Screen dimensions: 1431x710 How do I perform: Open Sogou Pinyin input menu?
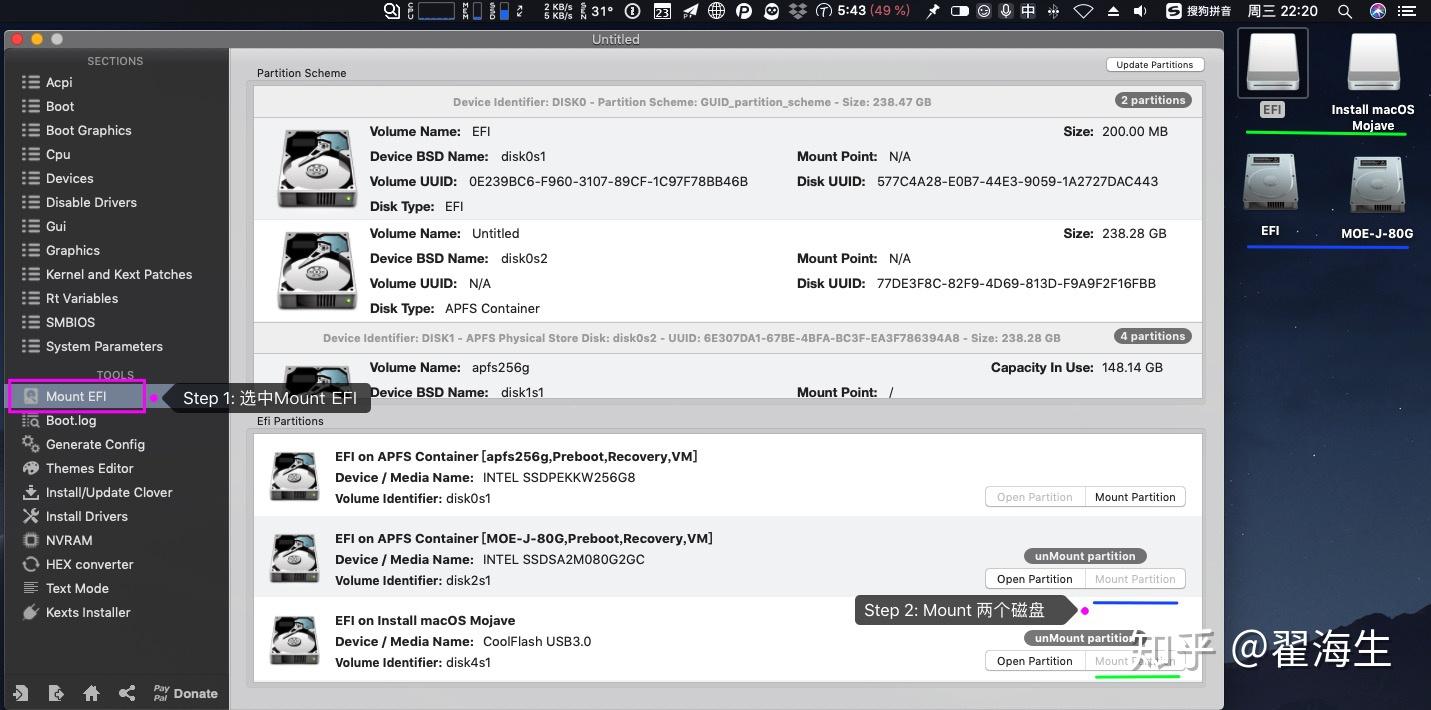point(1198,11)
